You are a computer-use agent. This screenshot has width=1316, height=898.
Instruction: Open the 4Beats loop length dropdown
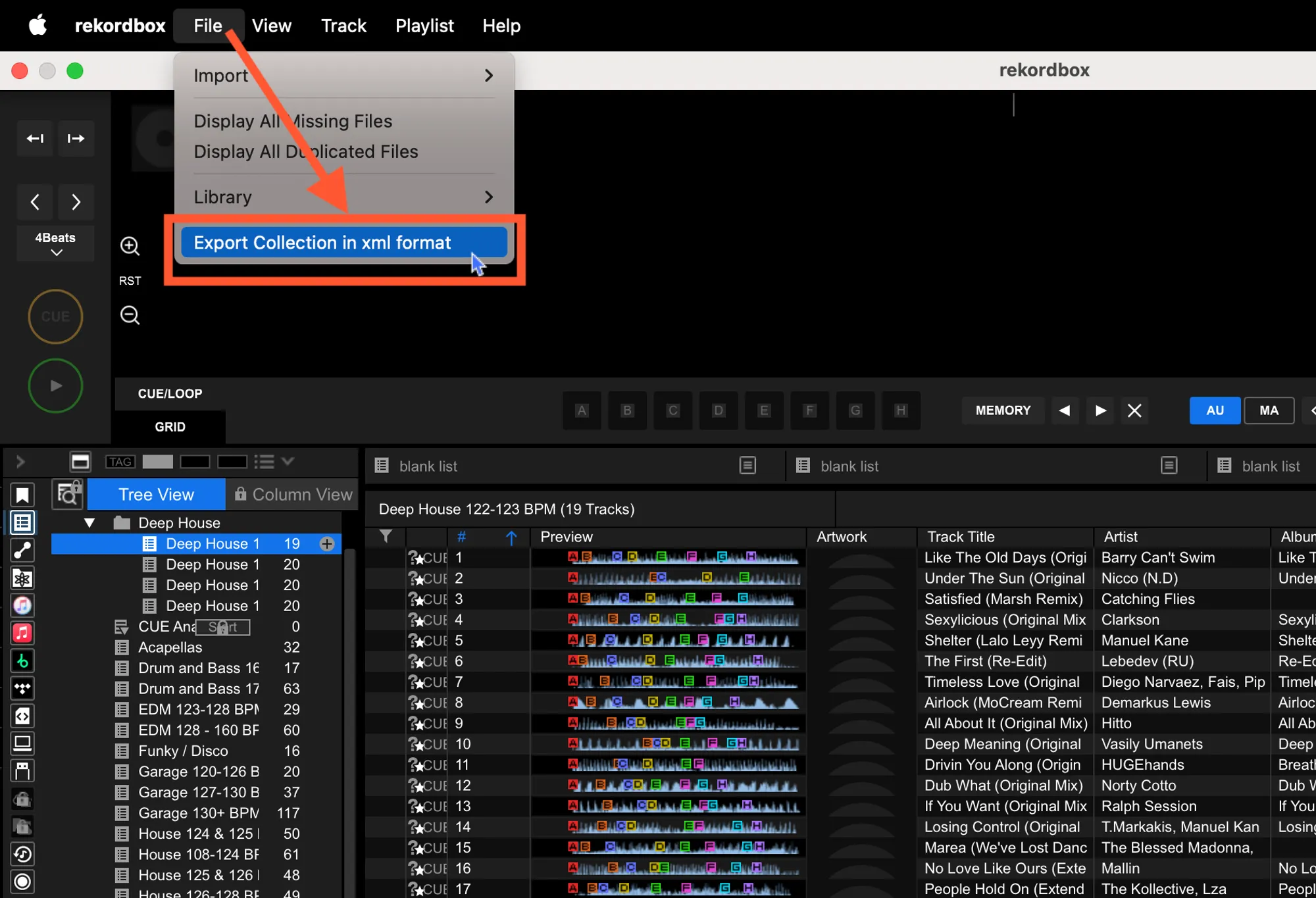tap(55, 243)
